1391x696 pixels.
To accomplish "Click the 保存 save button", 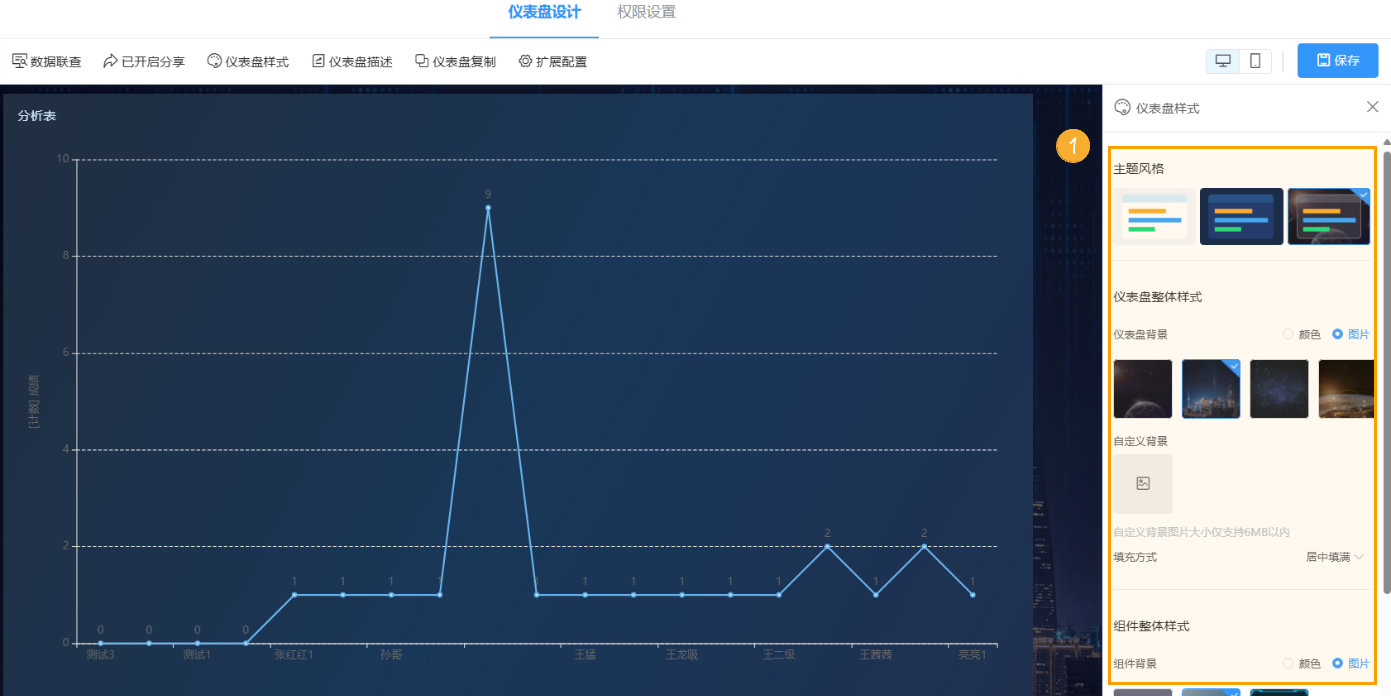I will (1338, 60).
